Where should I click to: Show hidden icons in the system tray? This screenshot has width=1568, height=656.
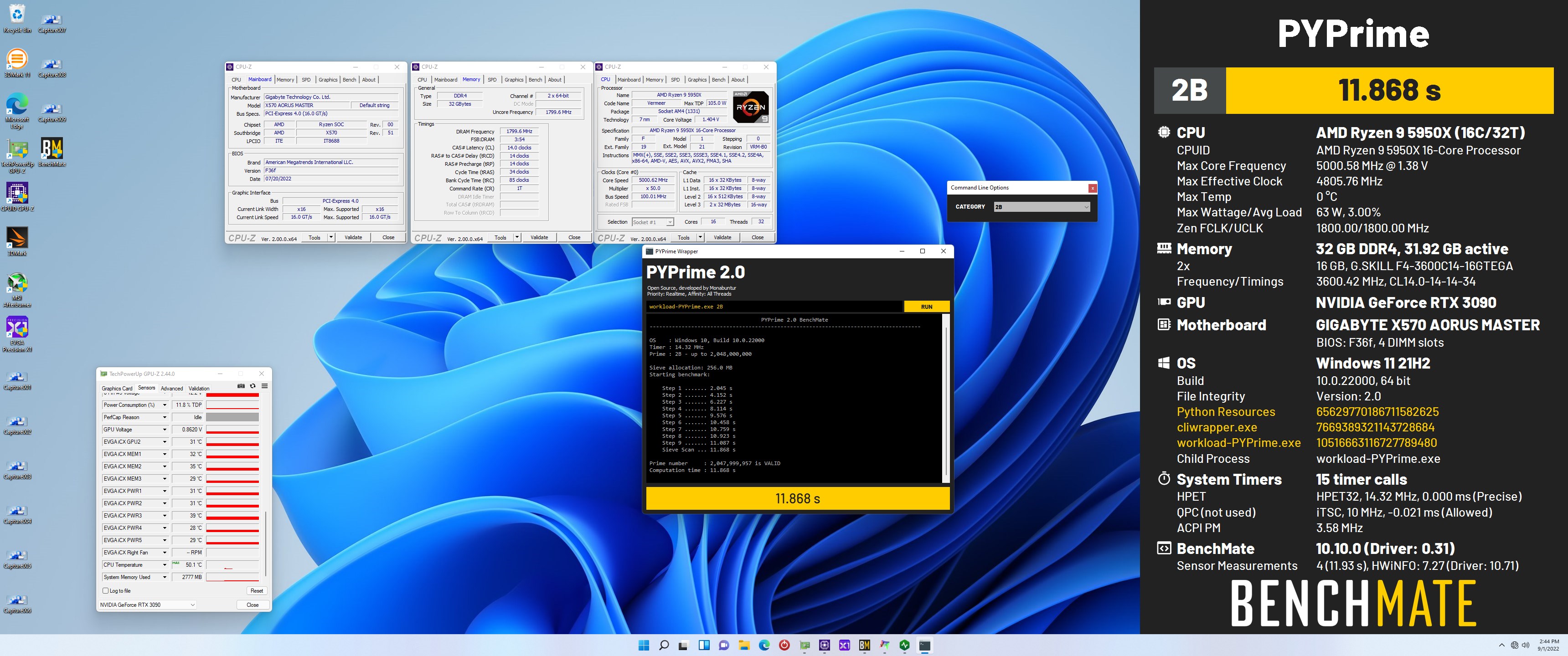pos(1501,645)
